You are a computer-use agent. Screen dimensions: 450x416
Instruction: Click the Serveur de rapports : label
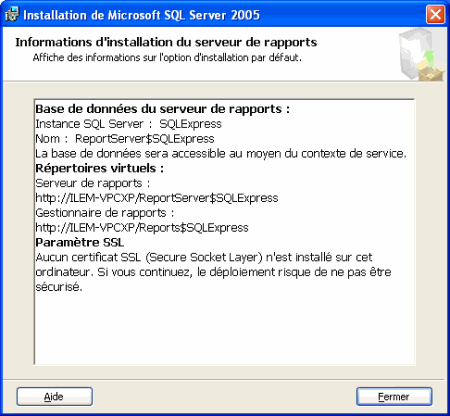point(93,183)
